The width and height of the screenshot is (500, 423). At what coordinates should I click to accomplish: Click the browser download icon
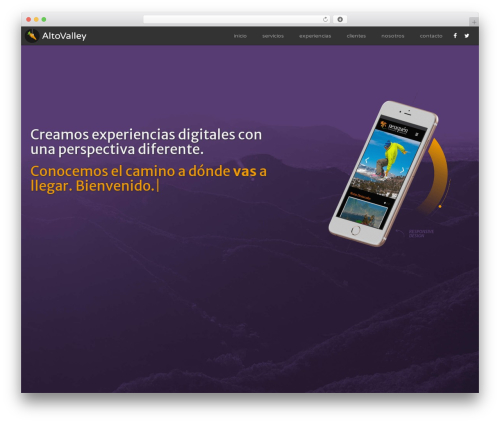(340, 19)
